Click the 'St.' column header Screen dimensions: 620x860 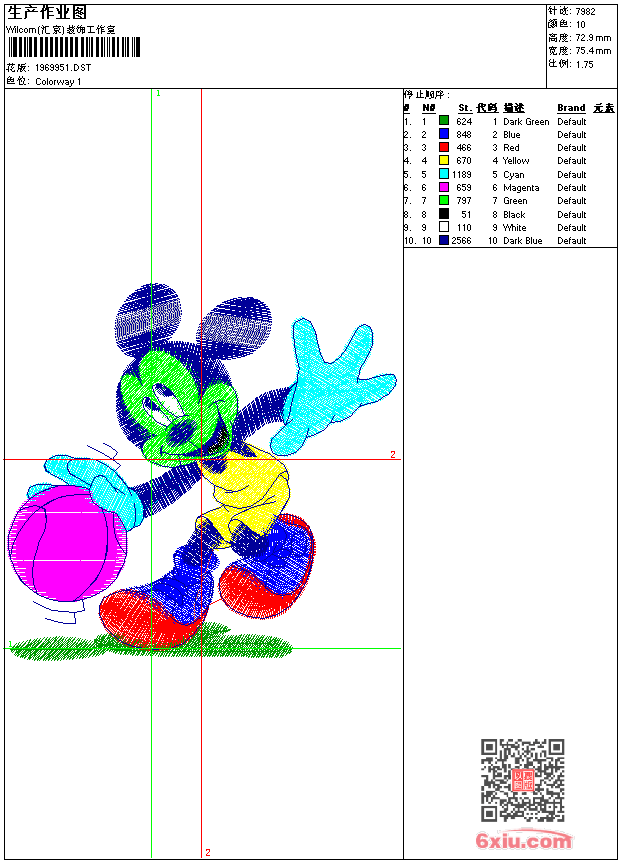pos(465,108)
